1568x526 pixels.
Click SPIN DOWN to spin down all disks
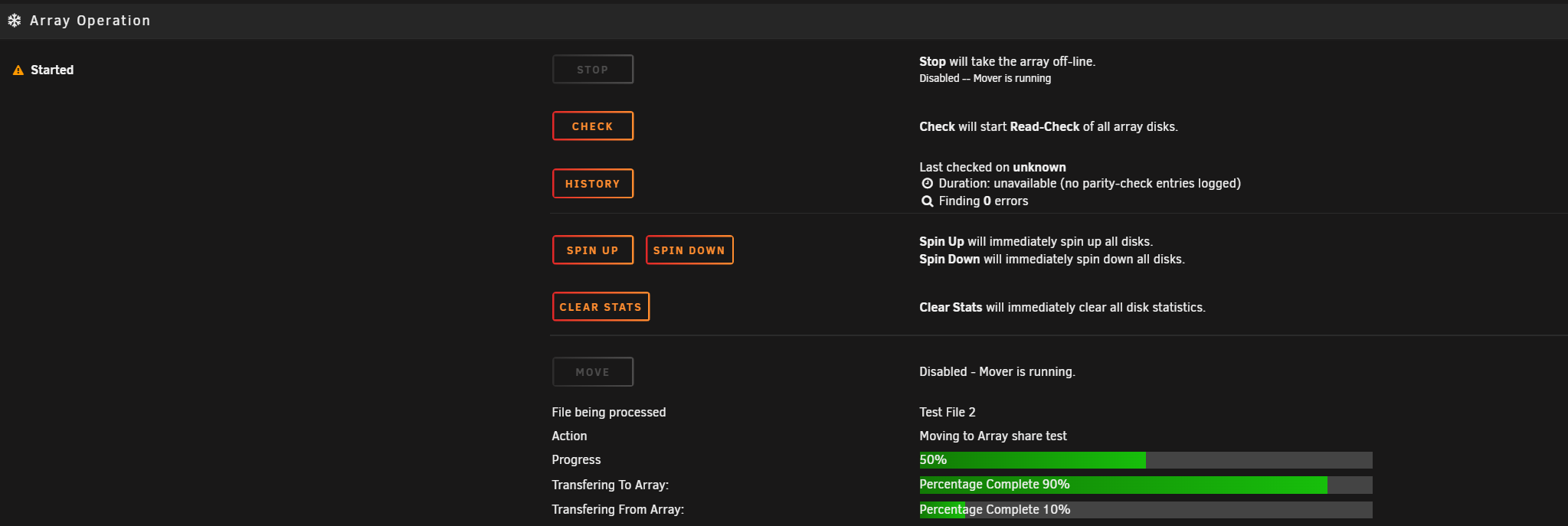[689, 250]
